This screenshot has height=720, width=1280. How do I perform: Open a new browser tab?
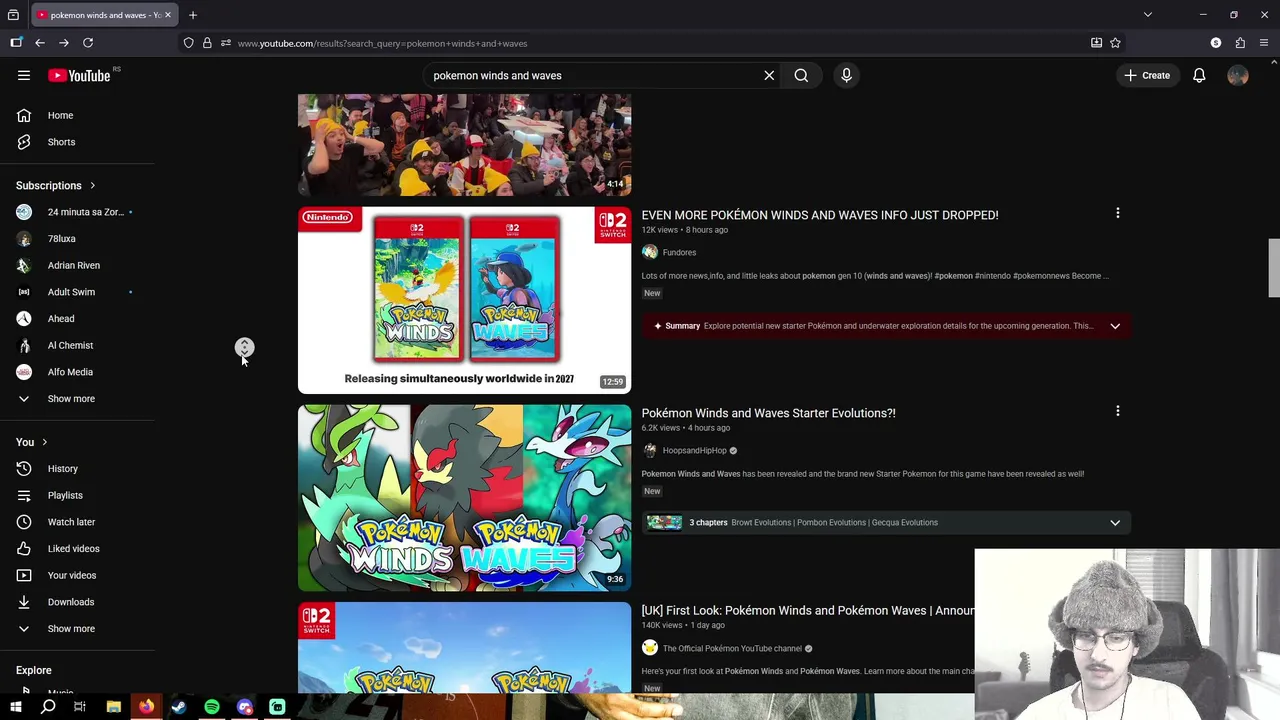click(193, 15)
